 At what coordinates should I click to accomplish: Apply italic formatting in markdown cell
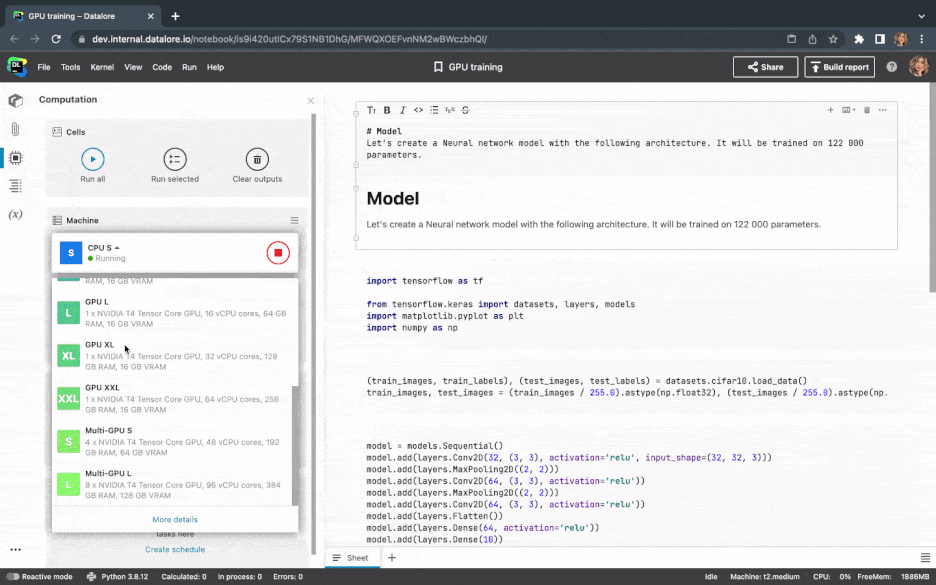click(402, 110)
